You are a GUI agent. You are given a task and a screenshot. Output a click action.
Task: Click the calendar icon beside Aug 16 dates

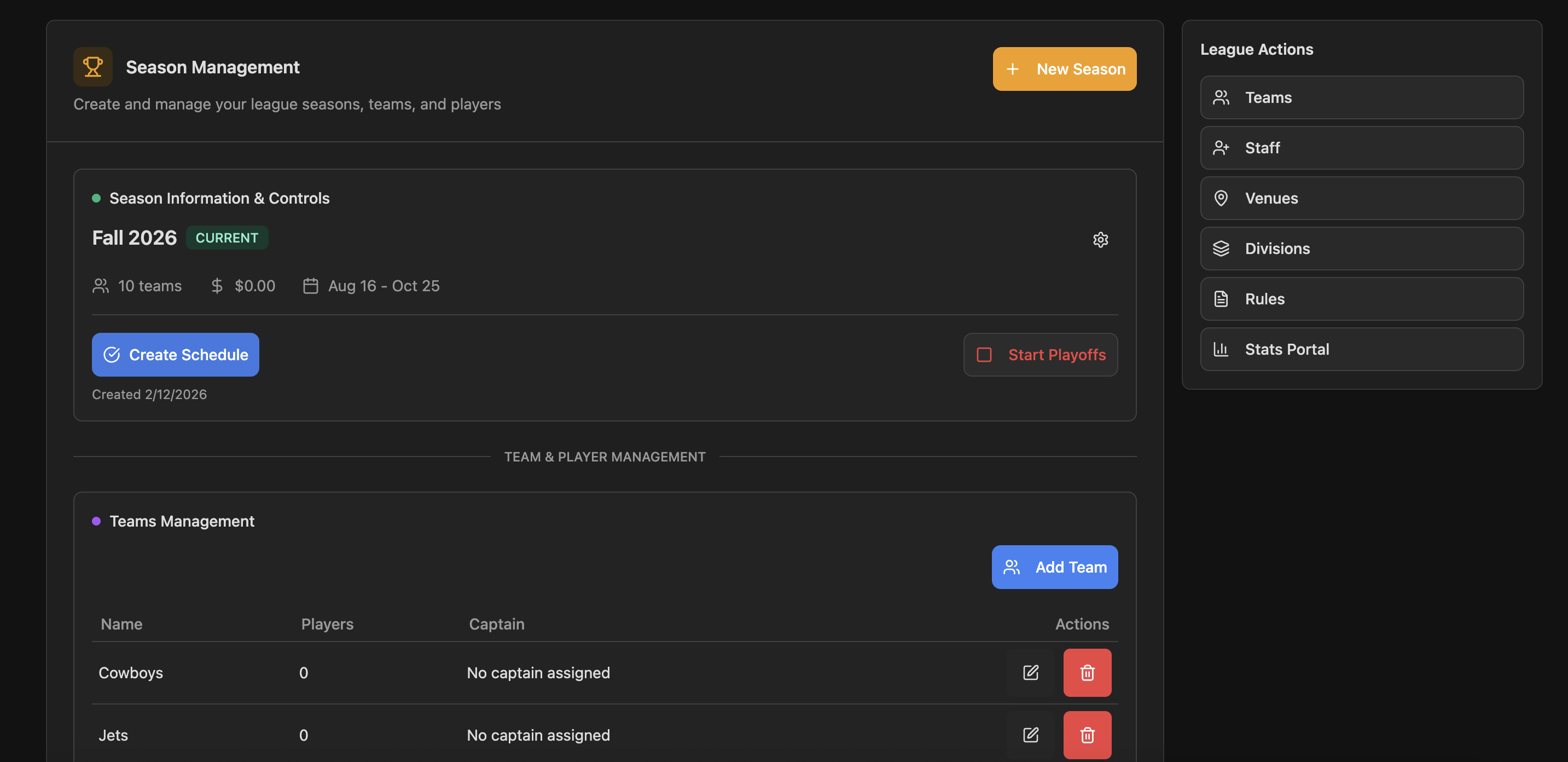pos(310,285)
